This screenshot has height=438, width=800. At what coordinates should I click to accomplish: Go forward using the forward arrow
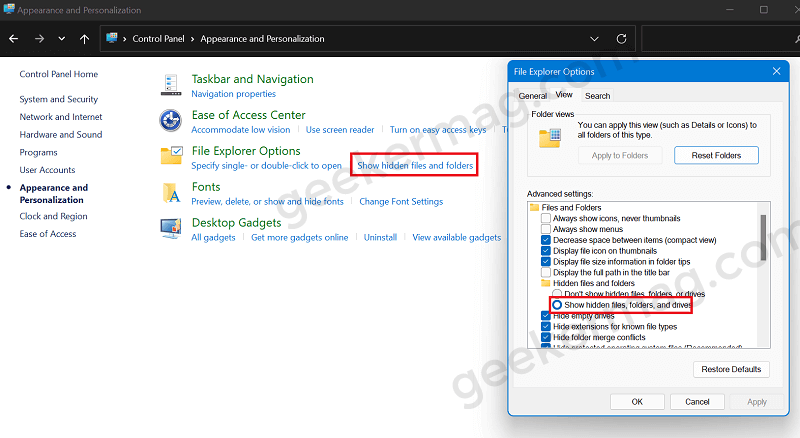coord(39,39)
